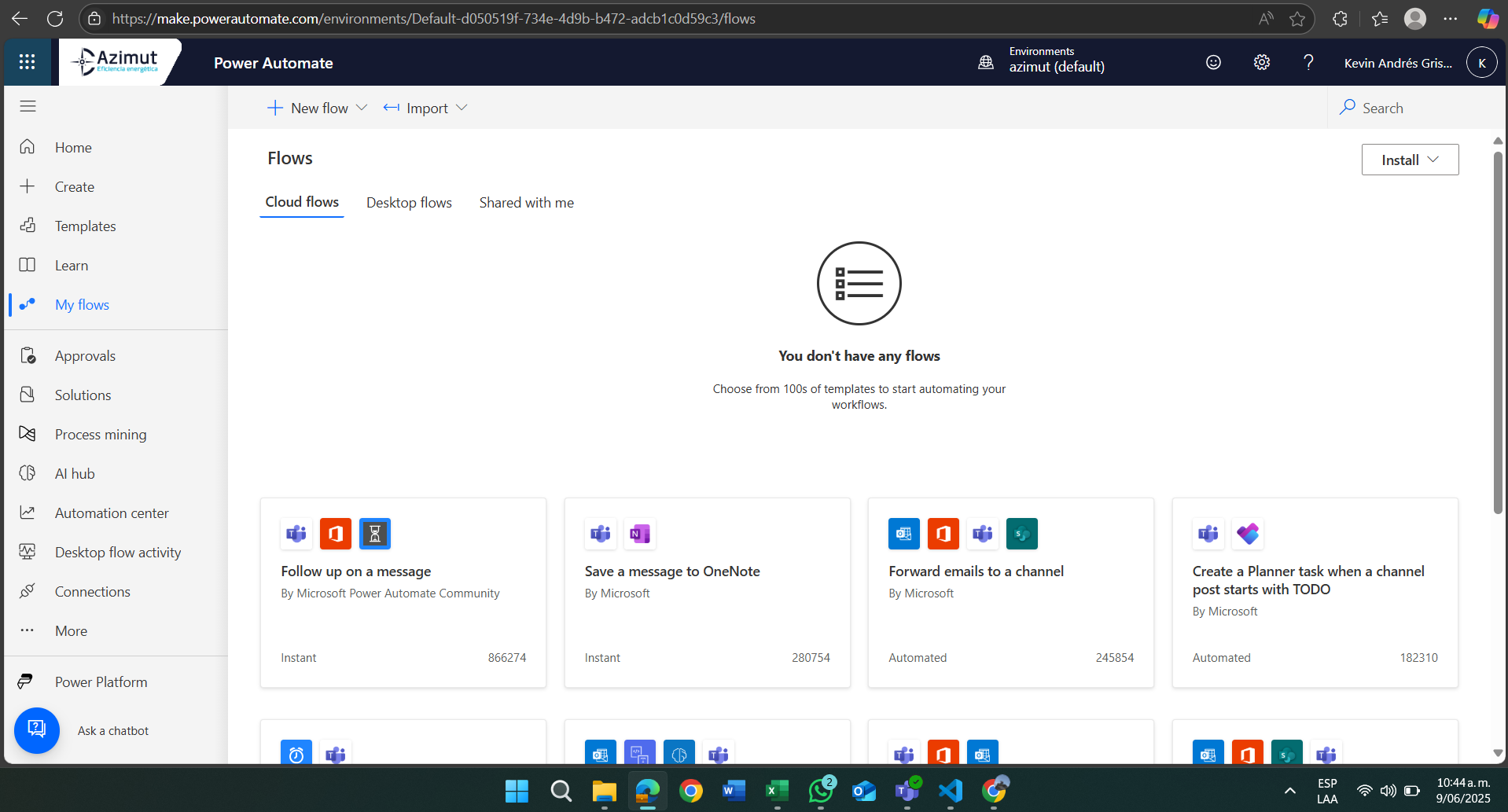Click the feedback smiley icon
This screenshot has height=812, width=1508.
click(x=1213, y=62)
